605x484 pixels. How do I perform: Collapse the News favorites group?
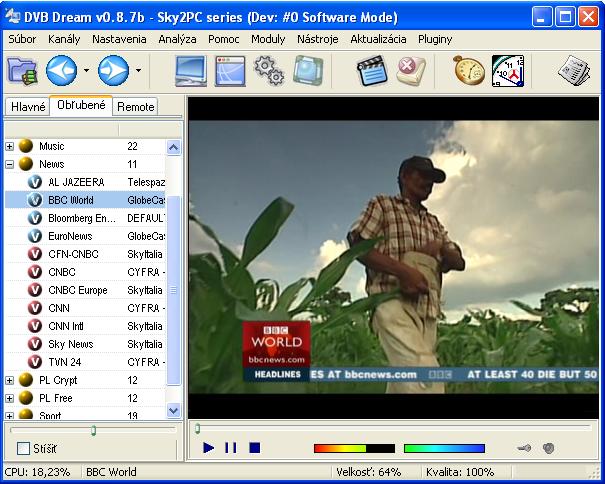(10, 164)
